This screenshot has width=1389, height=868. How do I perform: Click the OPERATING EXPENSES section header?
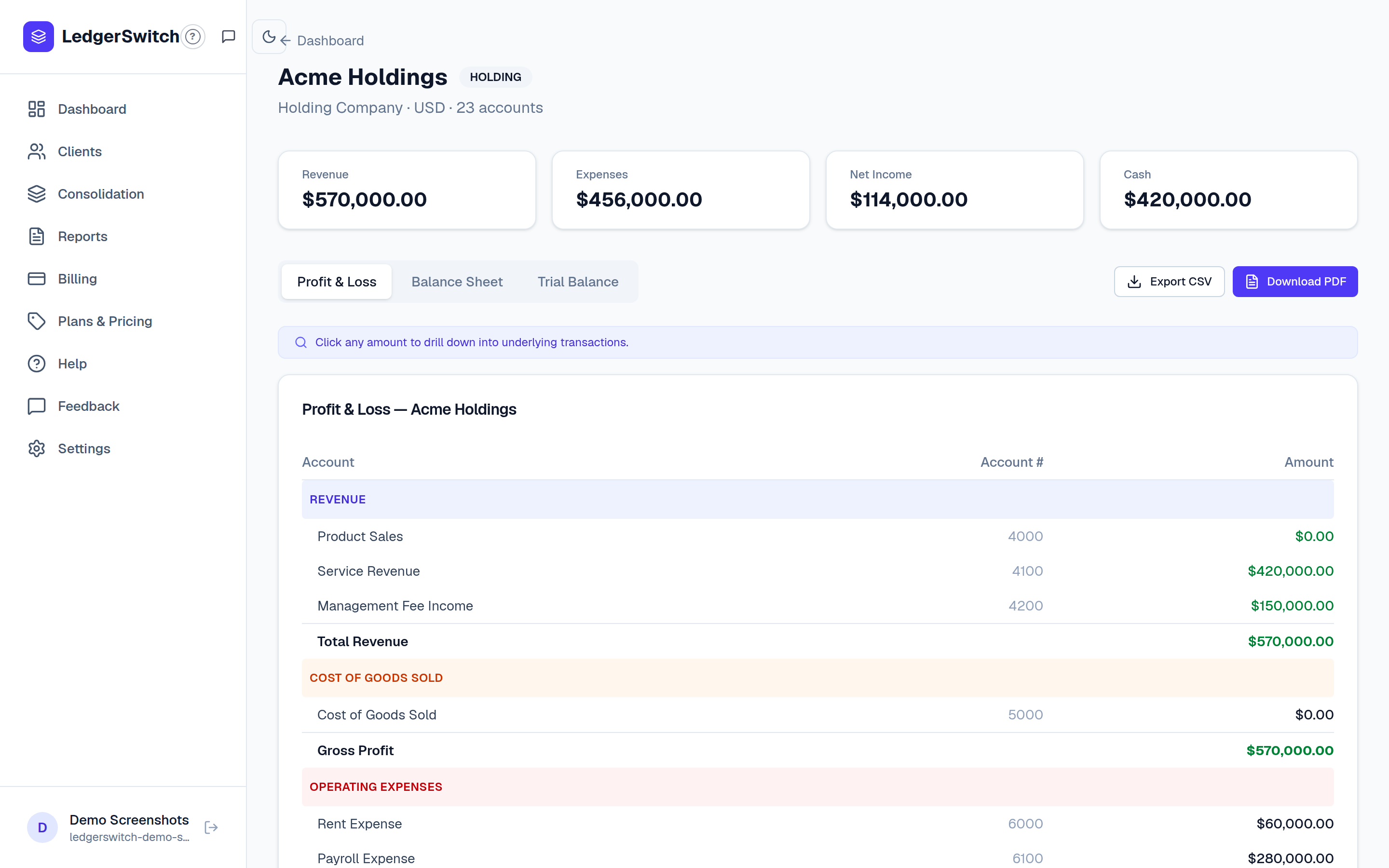[817, 787]
